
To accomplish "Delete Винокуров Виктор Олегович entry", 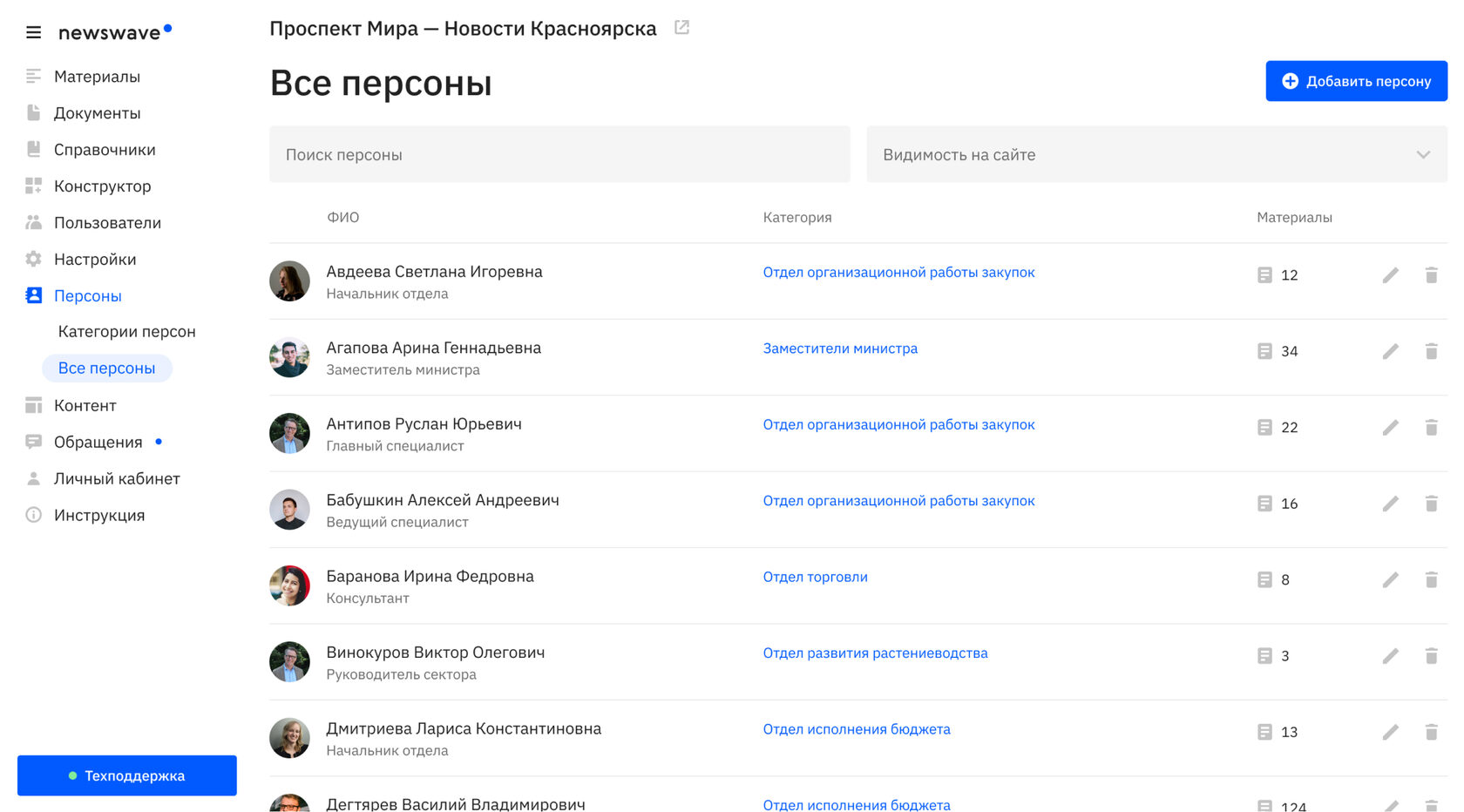I will click(x=1431, y=656).
